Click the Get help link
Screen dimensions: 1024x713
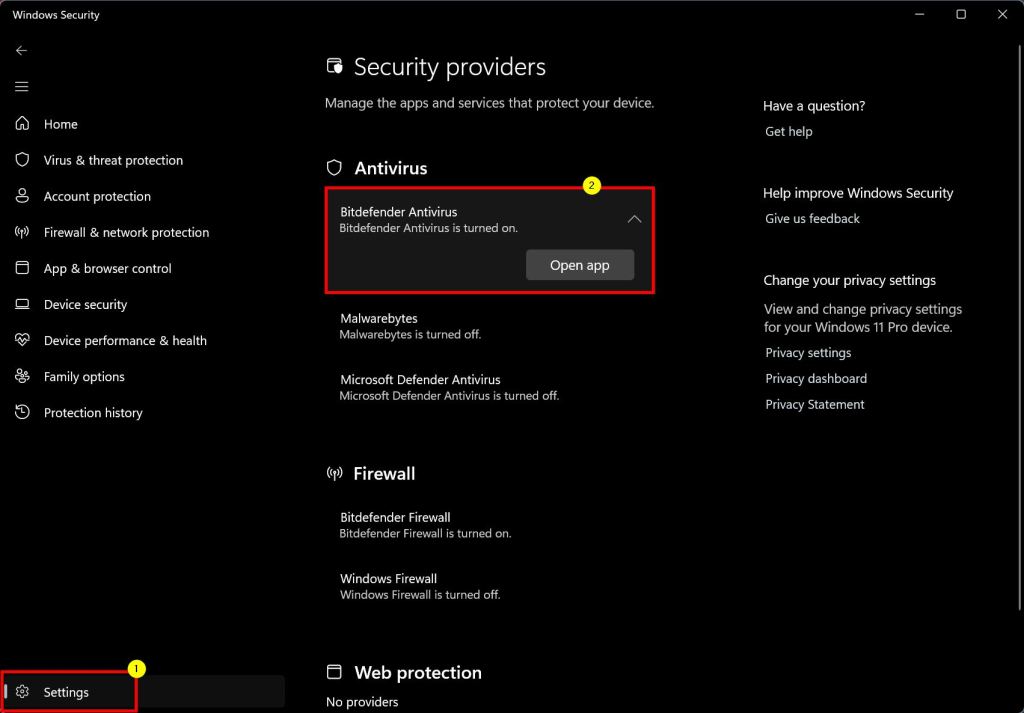789,131
